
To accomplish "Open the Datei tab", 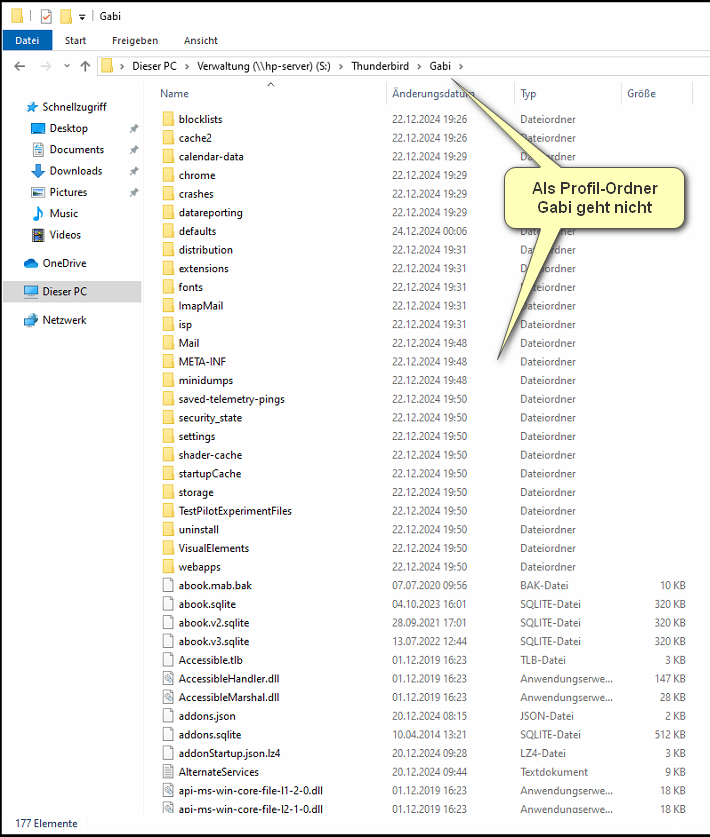I will click(27, 41).
